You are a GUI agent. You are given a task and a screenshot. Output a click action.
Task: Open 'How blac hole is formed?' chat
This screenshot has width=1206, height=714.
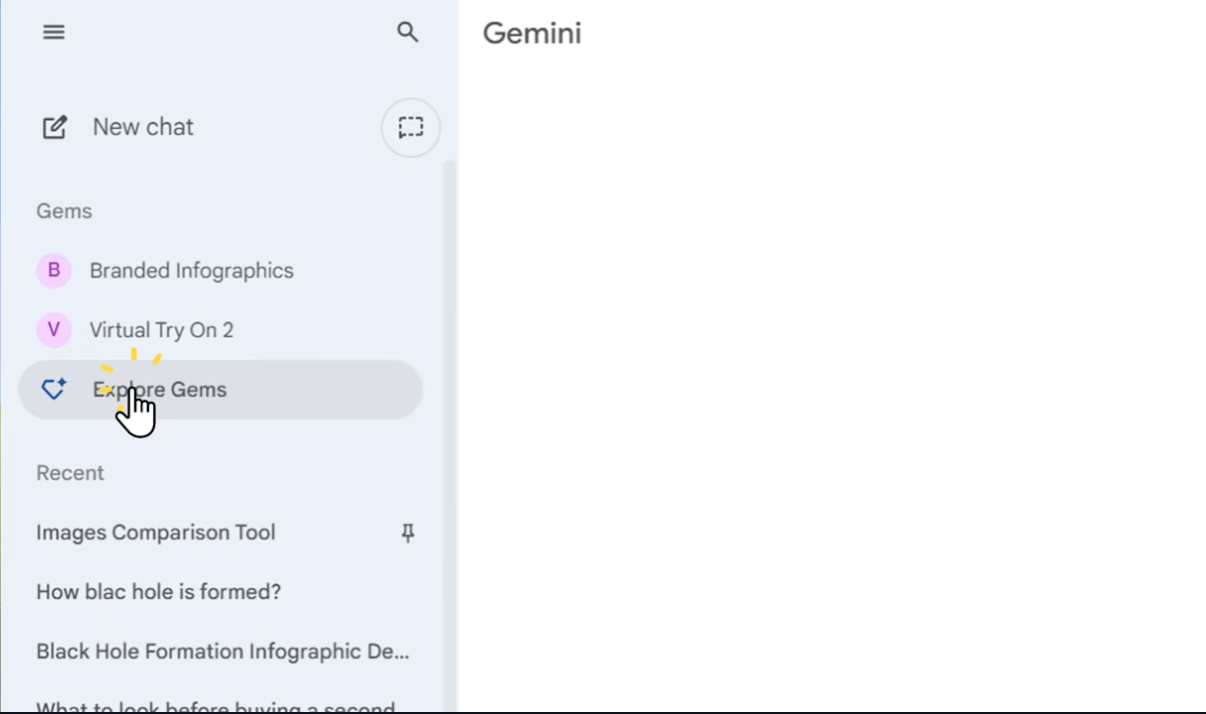click(159, 592)
